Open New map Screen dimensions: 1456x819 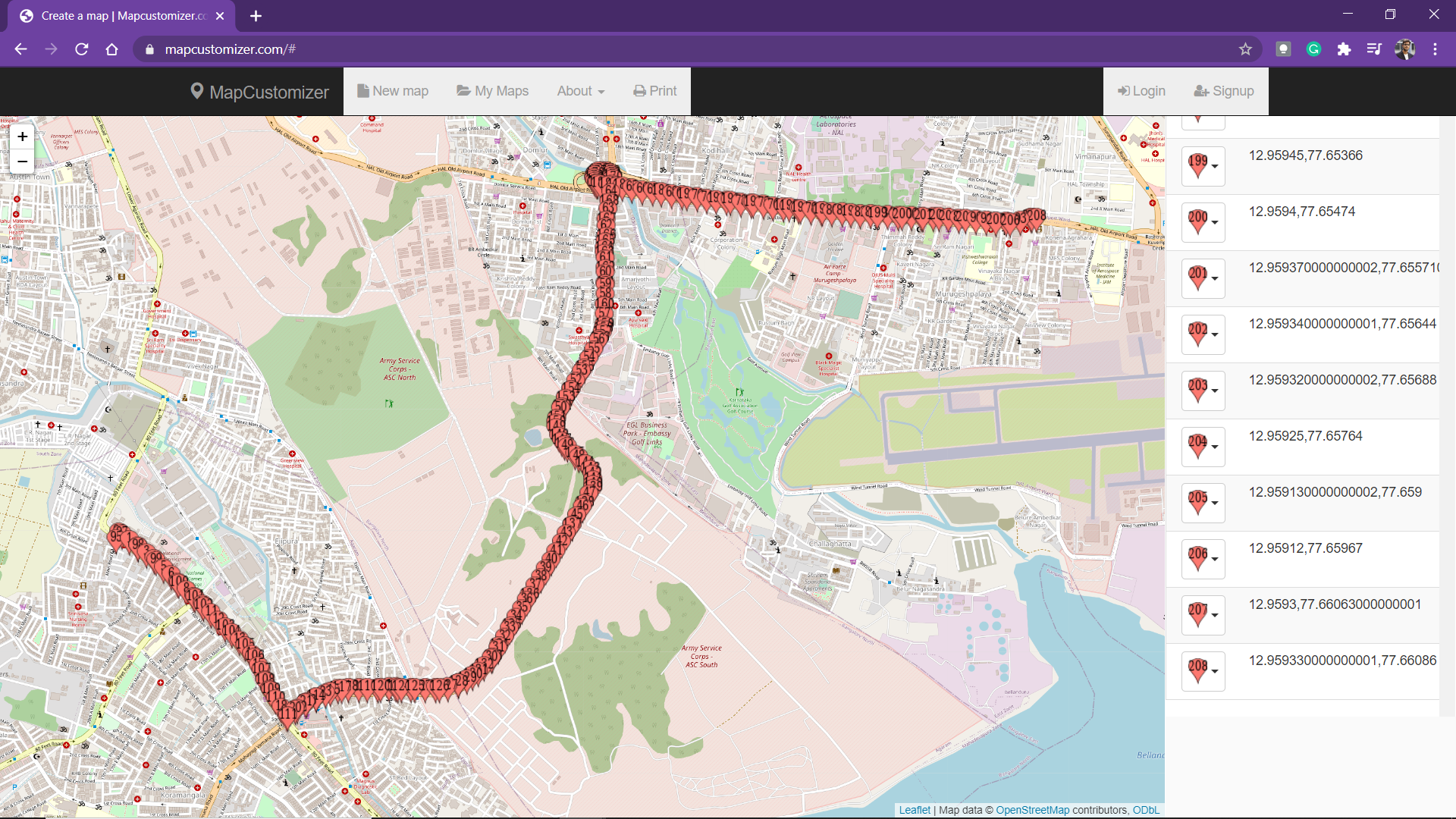pyautogui.click(x=393, y=91)
